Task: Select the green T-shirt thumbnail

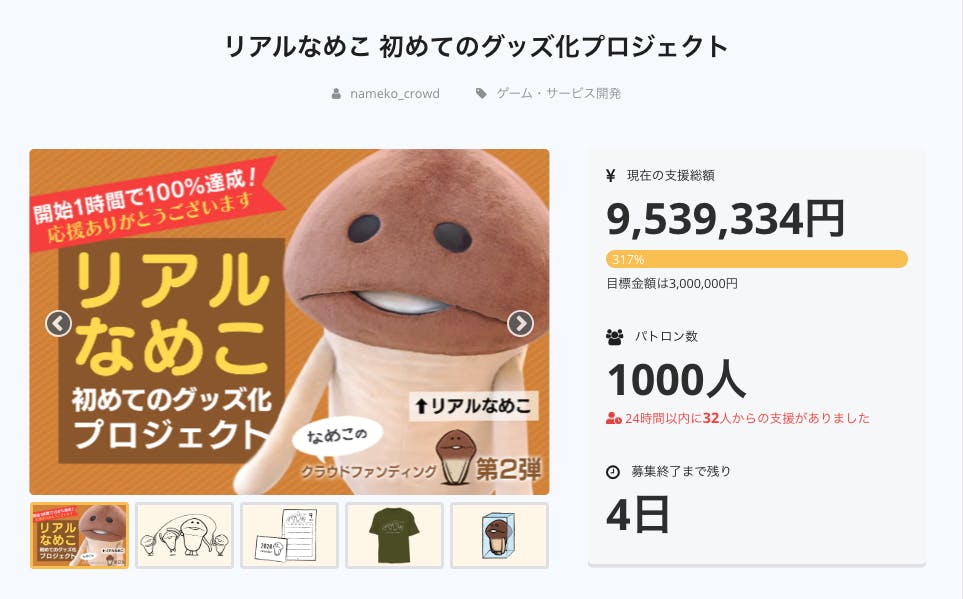Action: [x=394, y=536]
